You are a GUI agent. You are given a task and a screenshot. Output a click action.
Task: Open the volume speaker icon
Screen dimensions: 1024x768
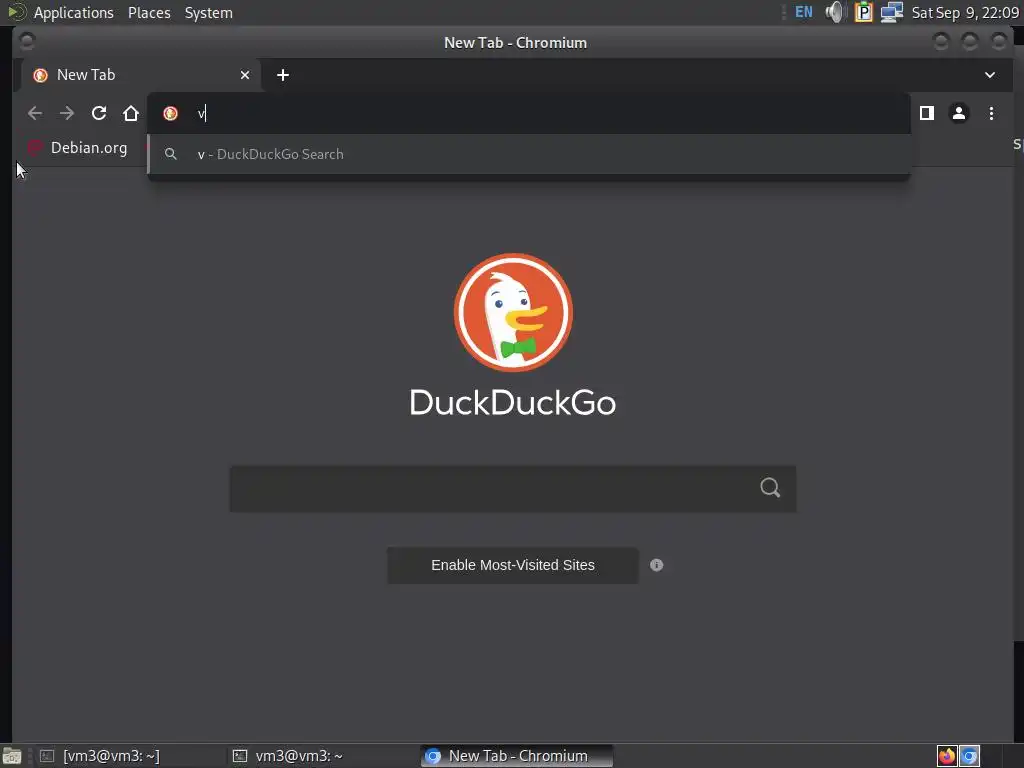pyautogui.click(x=835, y=12)
